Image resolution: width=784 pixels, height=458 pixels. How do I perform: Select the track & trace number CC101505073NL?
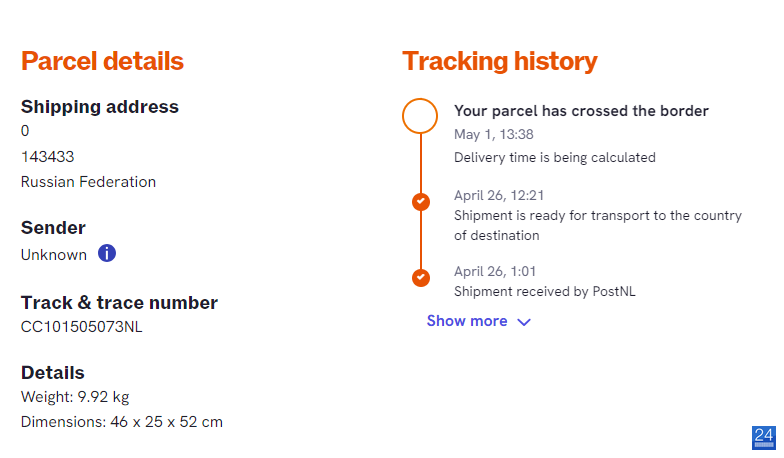coord(82,326)
